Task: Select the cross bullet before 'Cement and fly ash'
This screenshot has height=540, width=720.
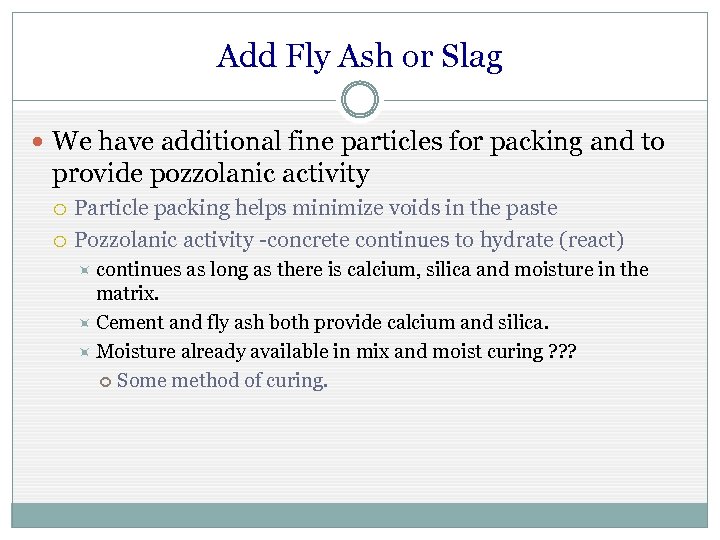Action: [x=85, y=323]
